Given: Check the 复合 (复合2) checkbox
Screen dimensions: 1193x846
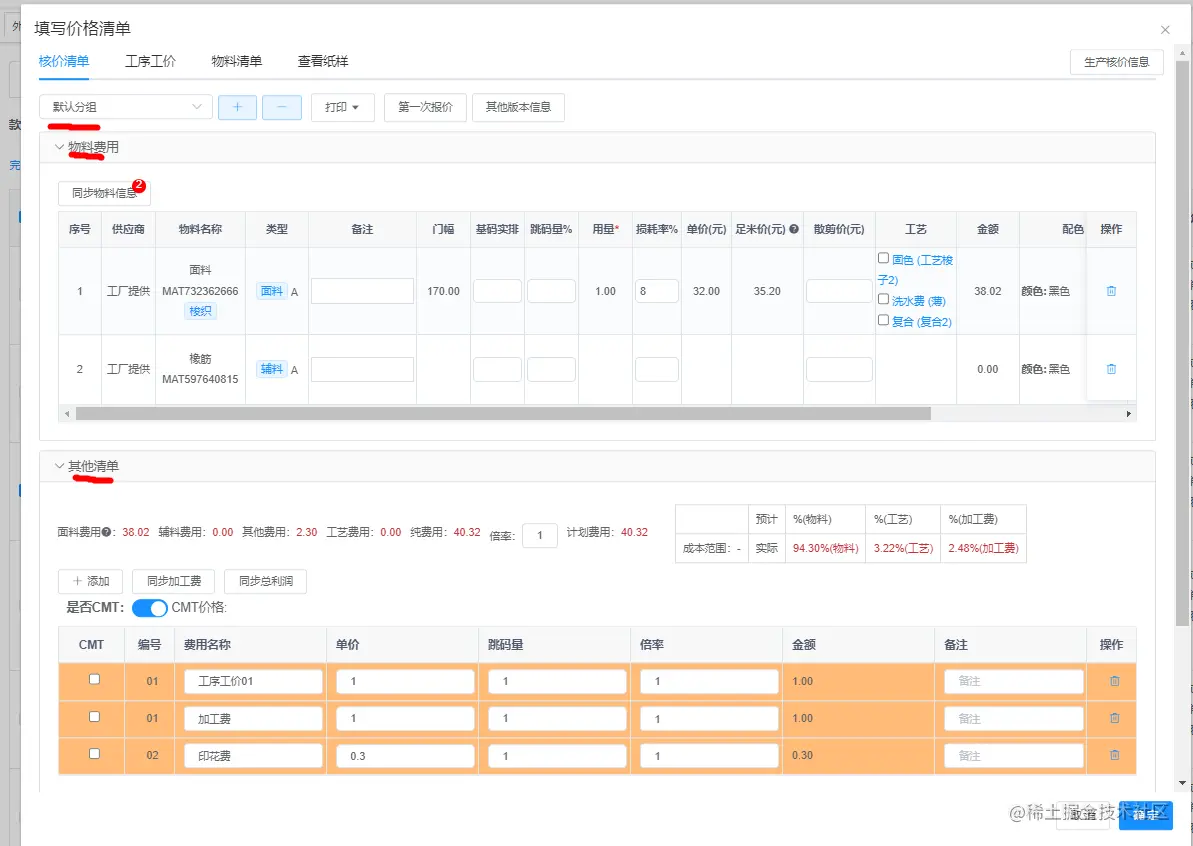Looking at the screenshot, I should 883,320.
